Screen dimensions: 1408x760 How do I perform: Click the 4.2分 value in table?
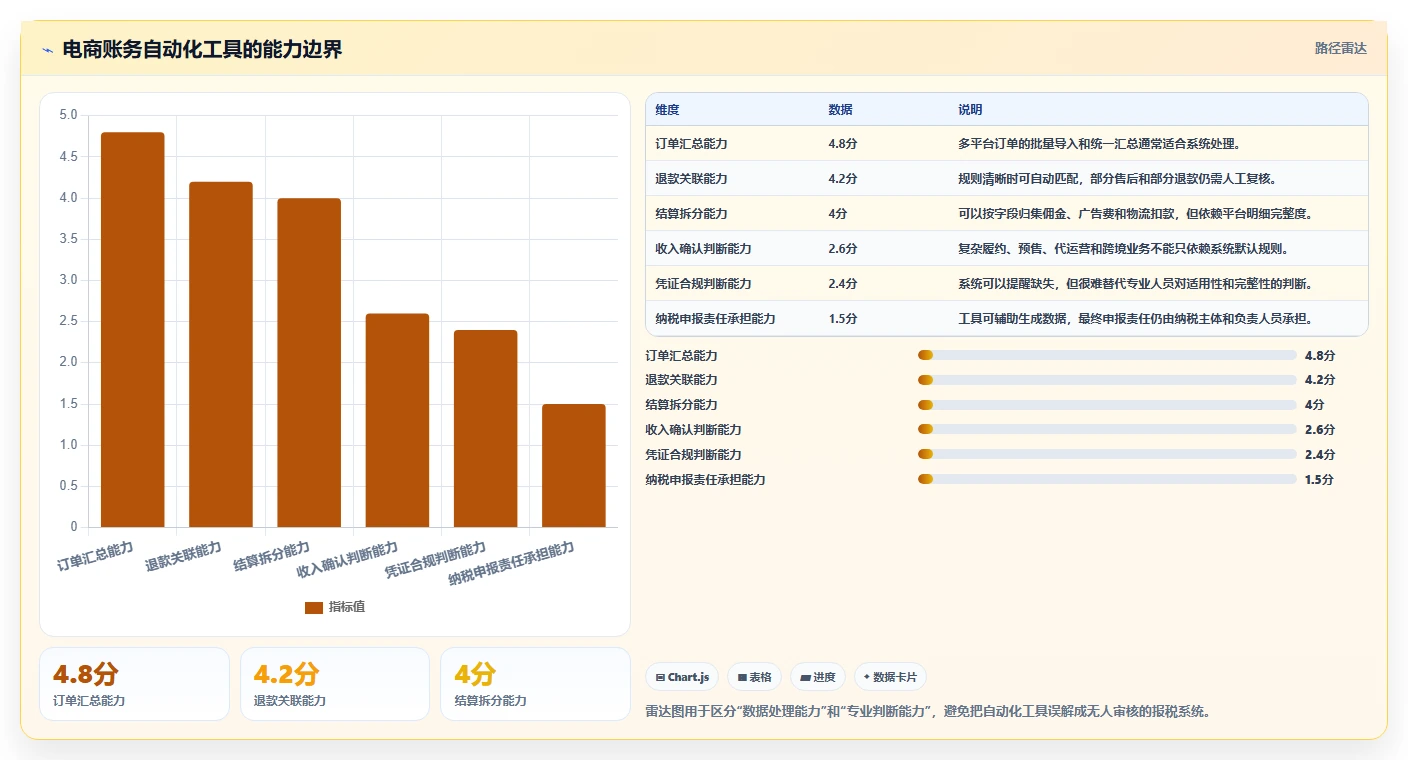click(843, 178)
